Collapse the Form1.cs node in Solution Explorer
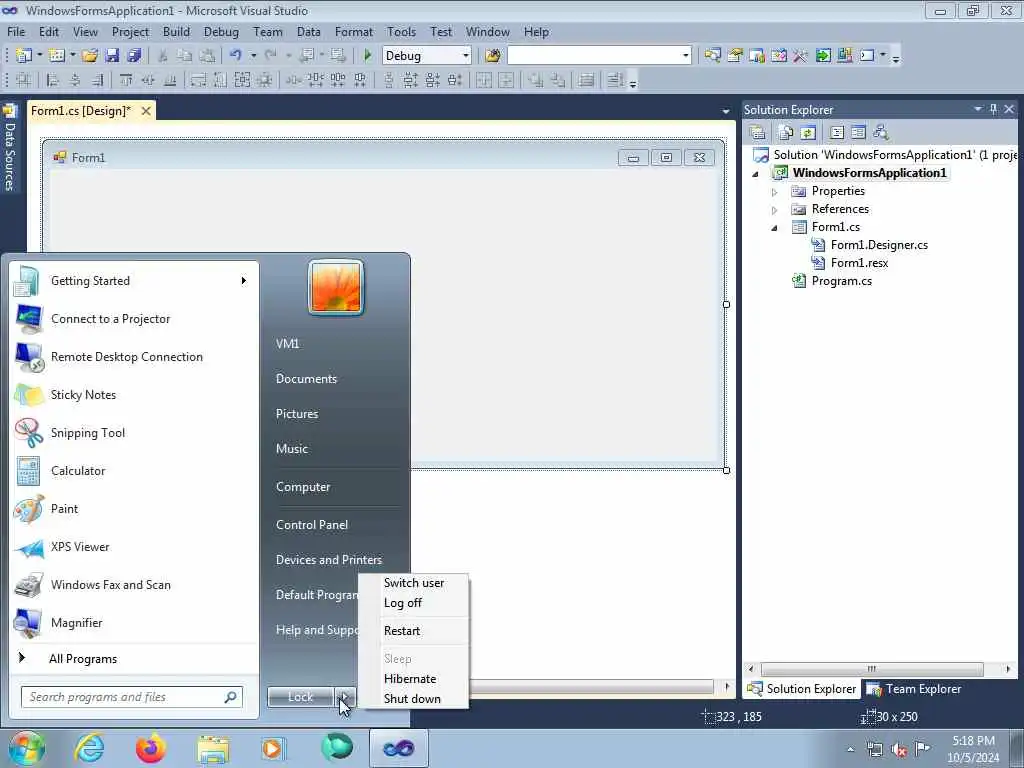Viewport: 1024px width, 768px height. (775, 228)
